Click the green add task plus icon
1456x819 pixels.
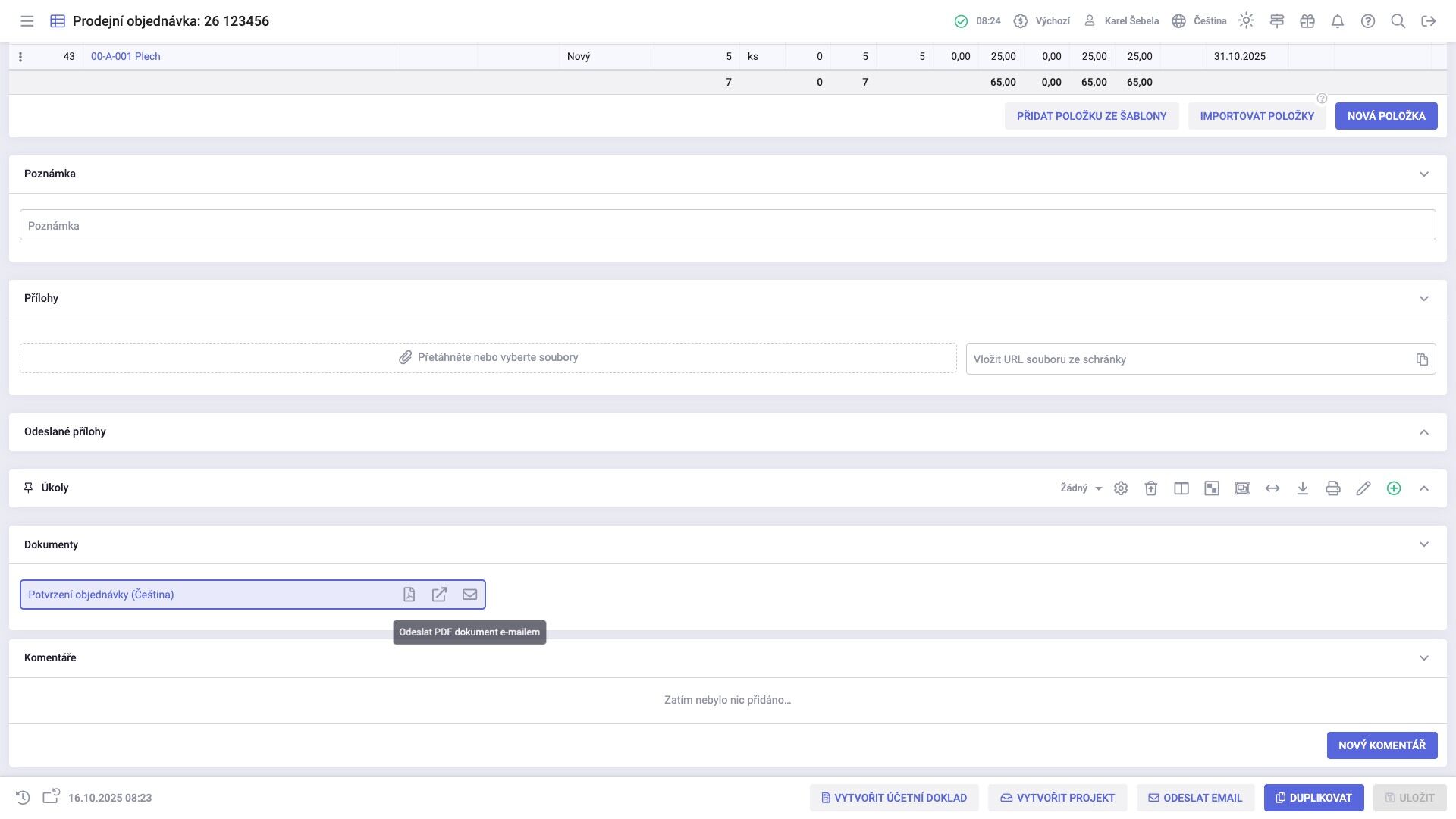click(x=1393, y=488)
